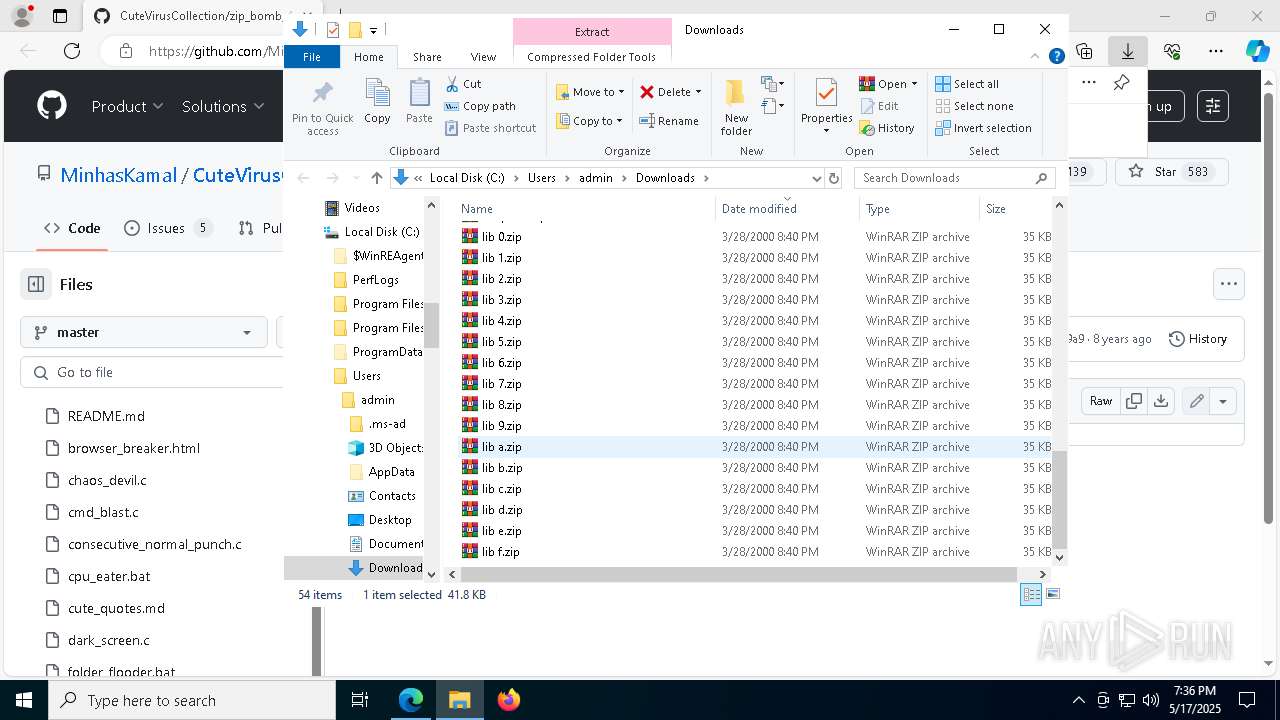The height and width of the screenshot is (720, 1280).
Task: Click Pin to Quick access icon
Action: click(x=322, y=107)
